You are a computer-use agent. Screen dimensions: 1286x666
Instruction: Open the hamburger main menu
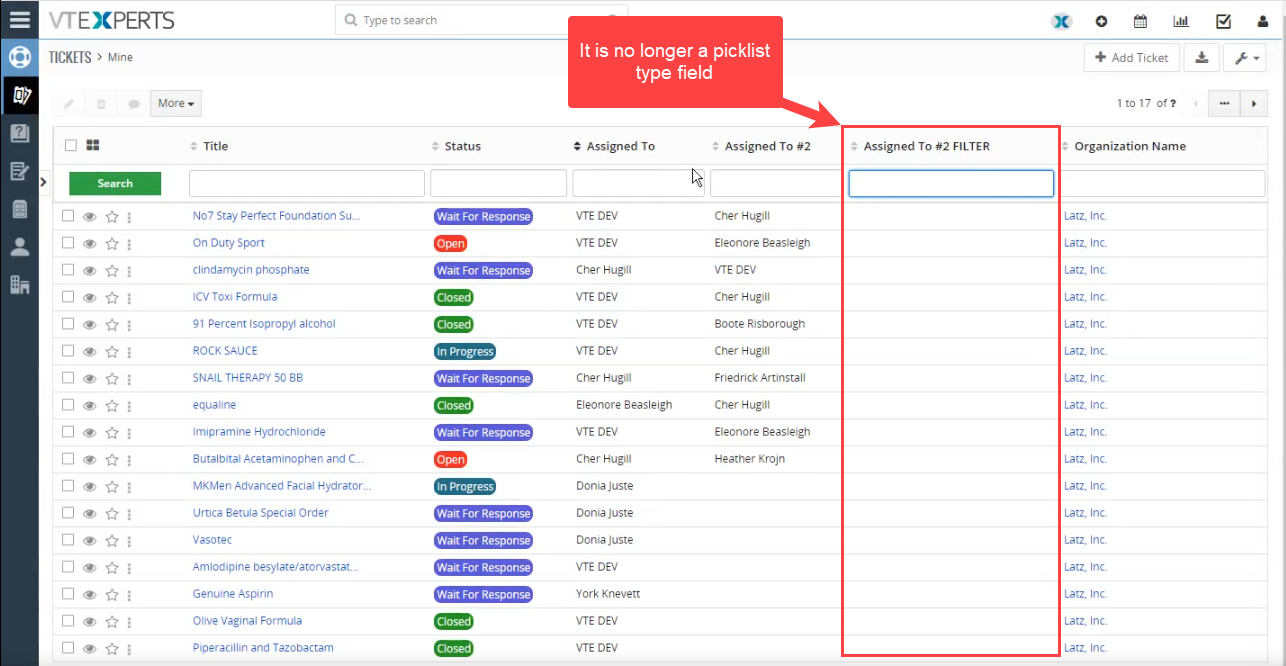coord(19,19)
